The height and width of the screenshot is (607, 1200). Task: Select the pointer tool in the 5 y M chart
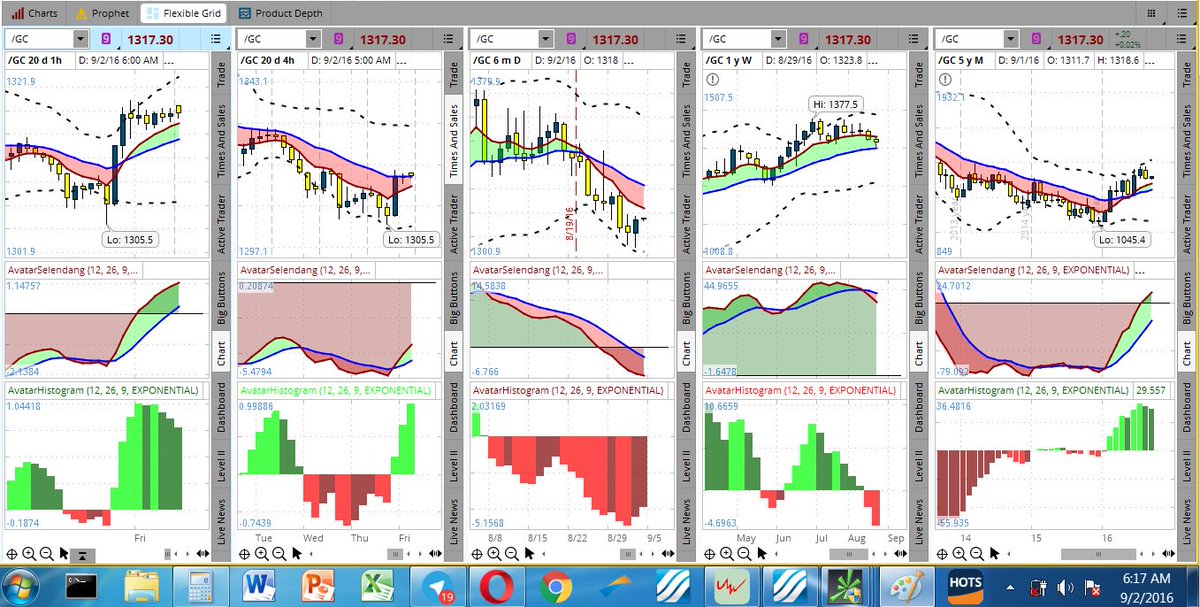coord(993,553)
